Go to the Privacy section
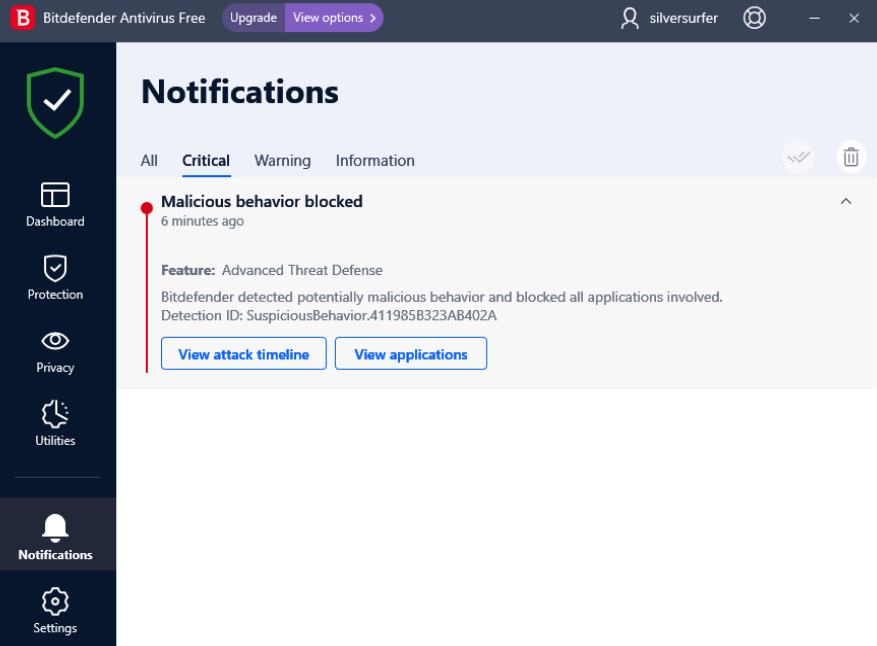Image resolution: width=877 pixels, height=646 pixels. (55, 350)
